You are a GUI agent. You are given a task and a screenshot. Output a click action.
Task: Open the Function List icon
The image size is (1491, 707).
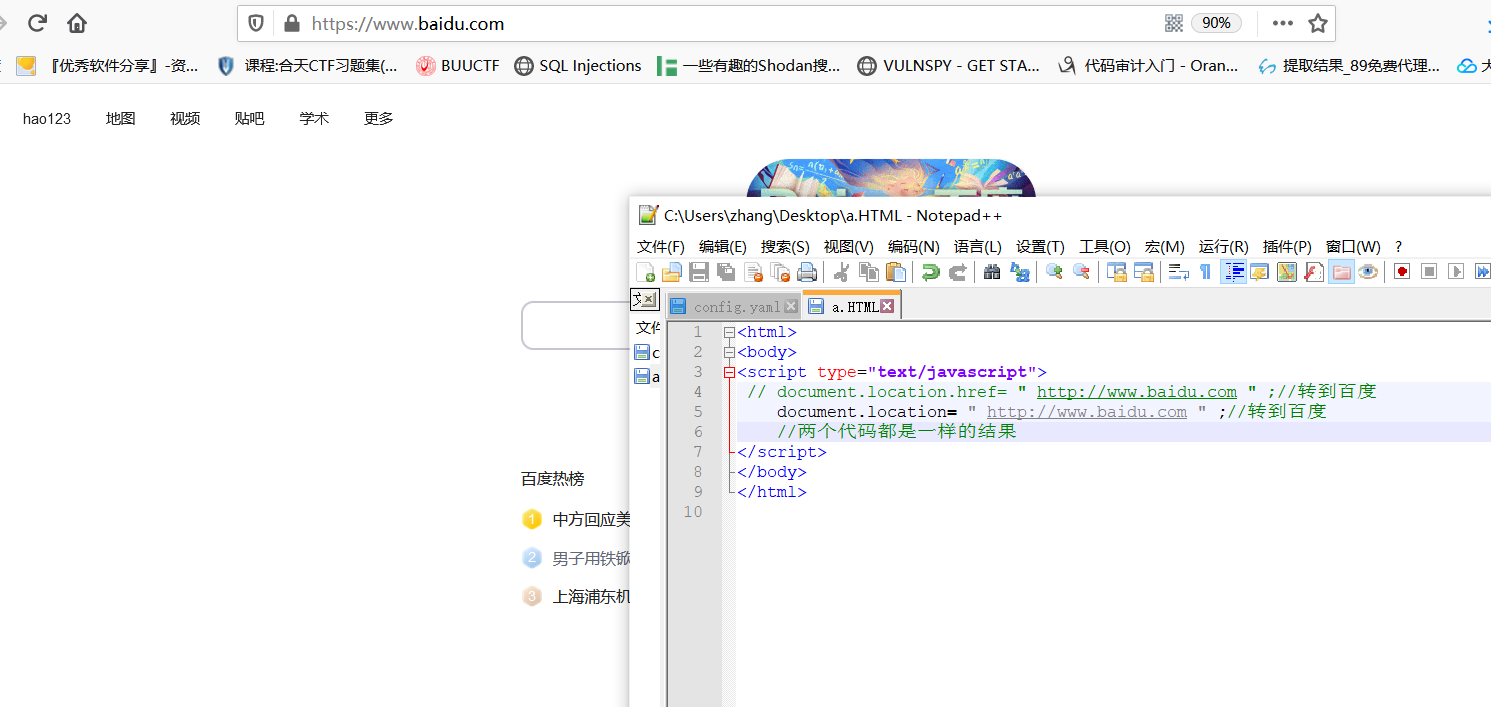click(x=1314, y=272)
